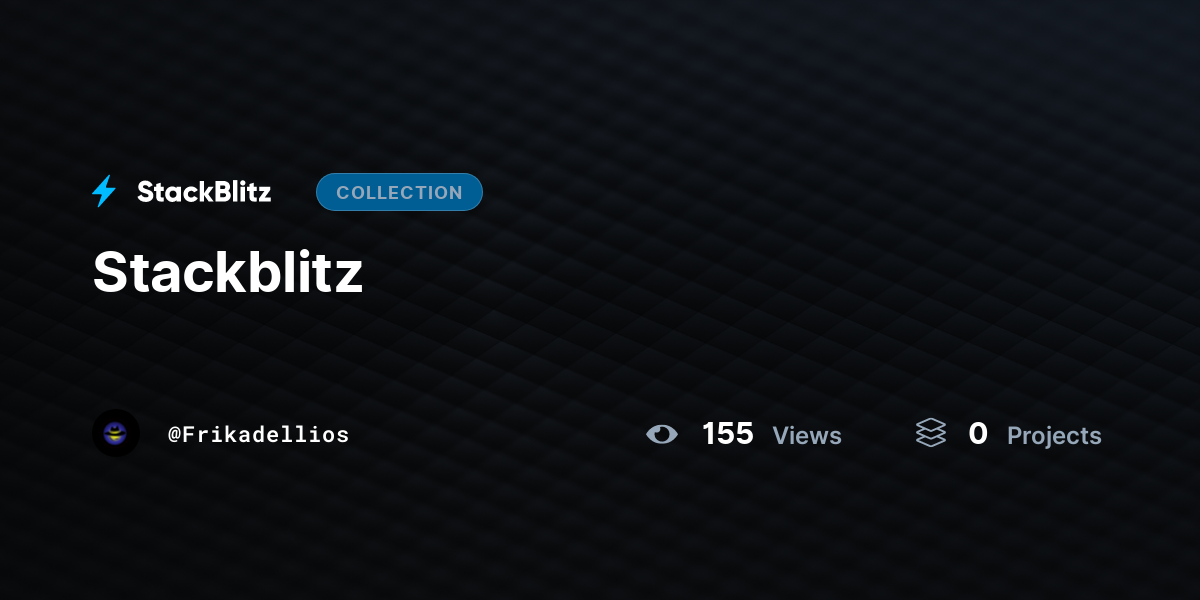Screen dimensions: 1200x600
Task: Click the StackBlitz lightning bolt logo
Action: coord(104,191)
